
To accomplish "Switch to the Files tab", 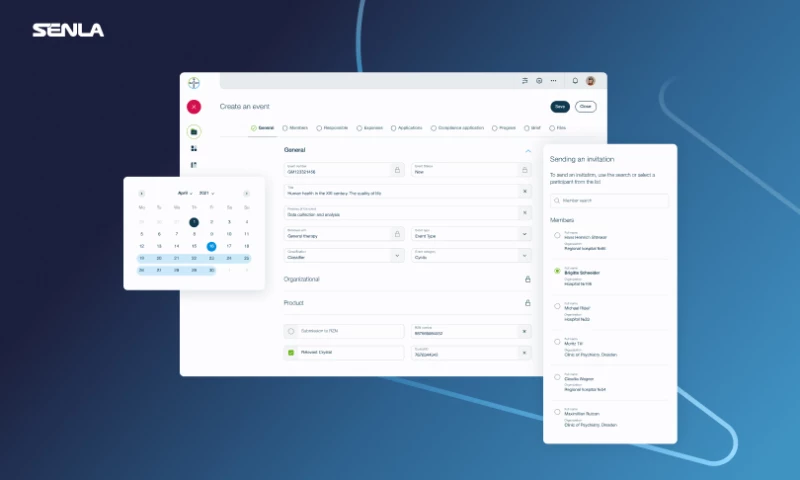I will point(557,128).
